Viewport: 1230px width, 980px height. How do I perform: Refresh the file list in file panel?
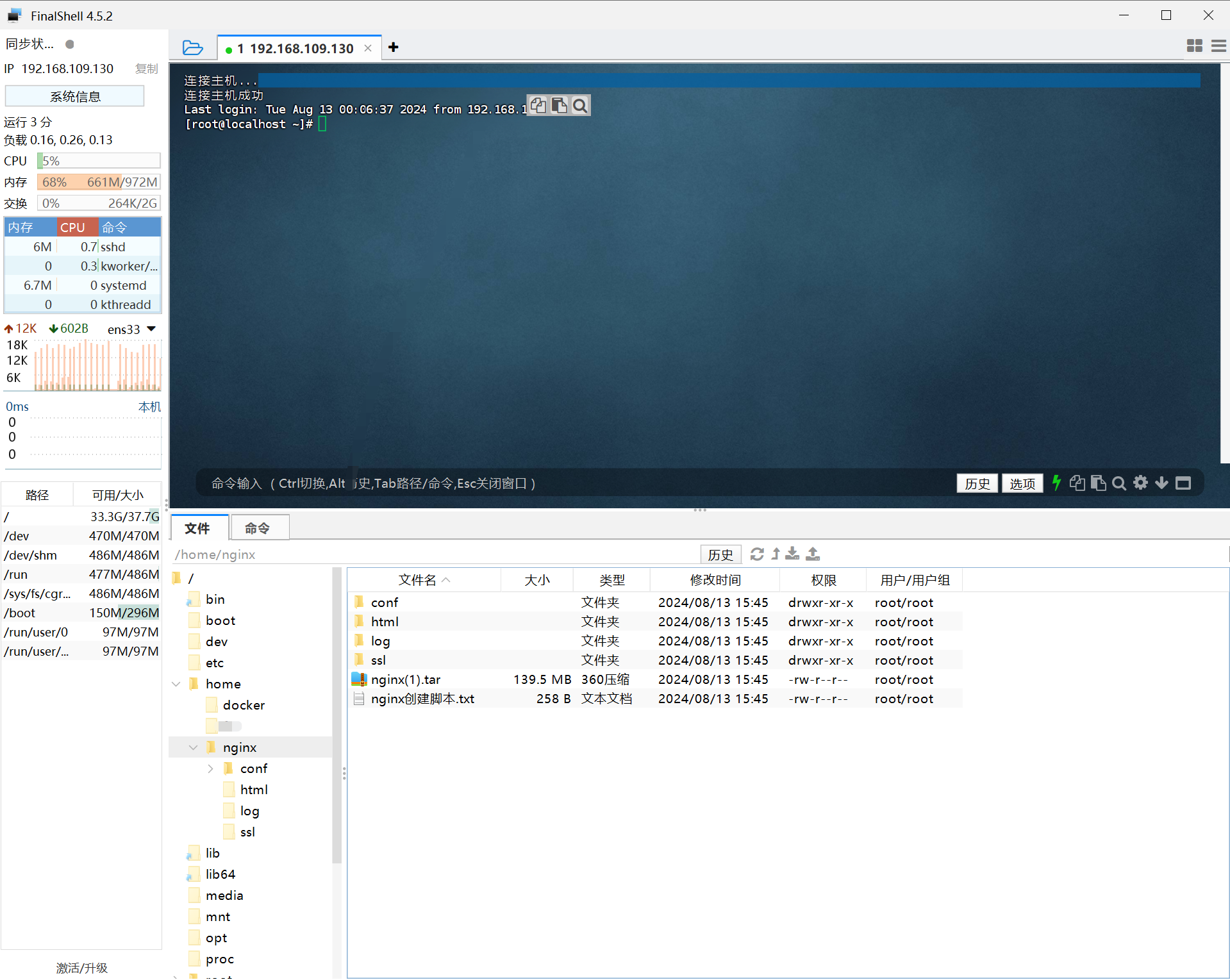[x=757, y=554]
